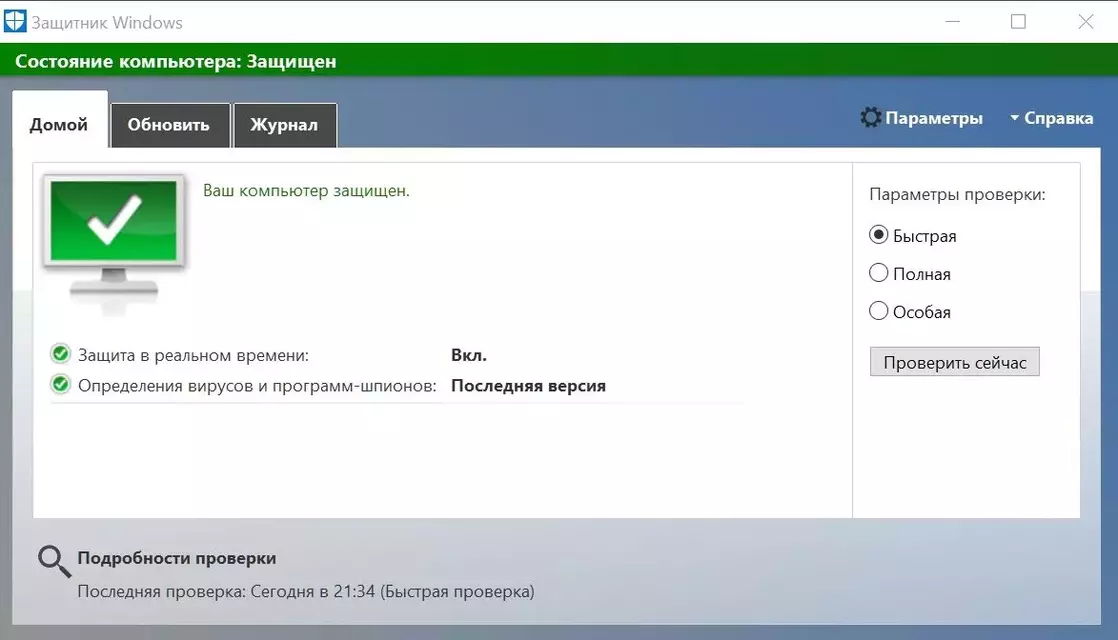Click the 'Состояние компьютера: Защищен' status bar
Viewport: 1118px width, 640px height.
pos(559,61)
